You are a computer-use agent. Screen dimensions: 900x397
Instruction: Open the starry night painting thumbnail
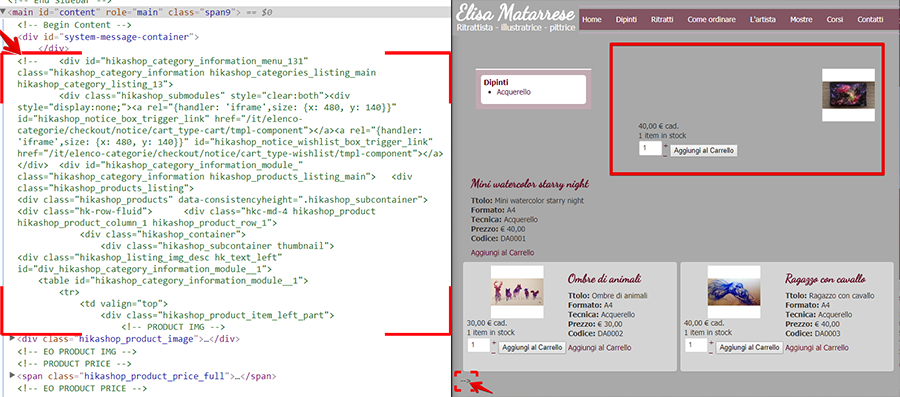point(848,95)
